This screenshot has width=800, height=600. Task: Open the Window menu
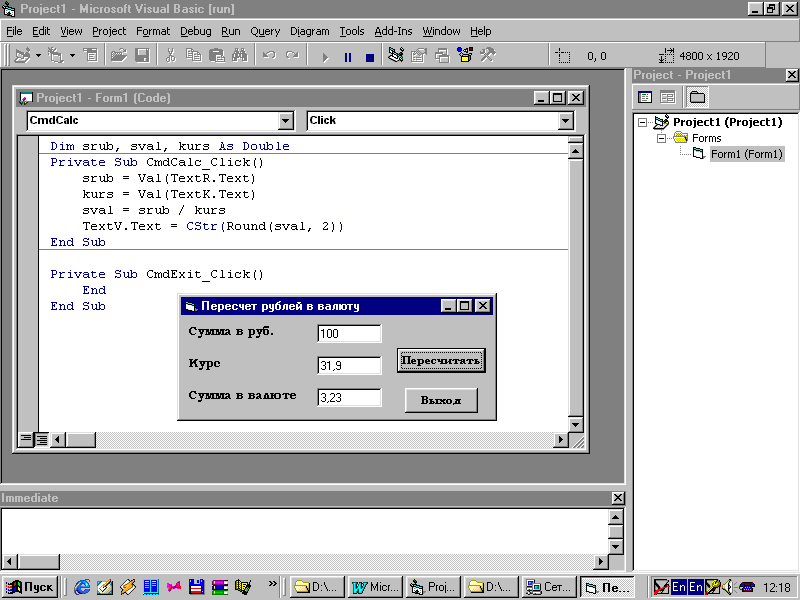(x=441, y=32)
